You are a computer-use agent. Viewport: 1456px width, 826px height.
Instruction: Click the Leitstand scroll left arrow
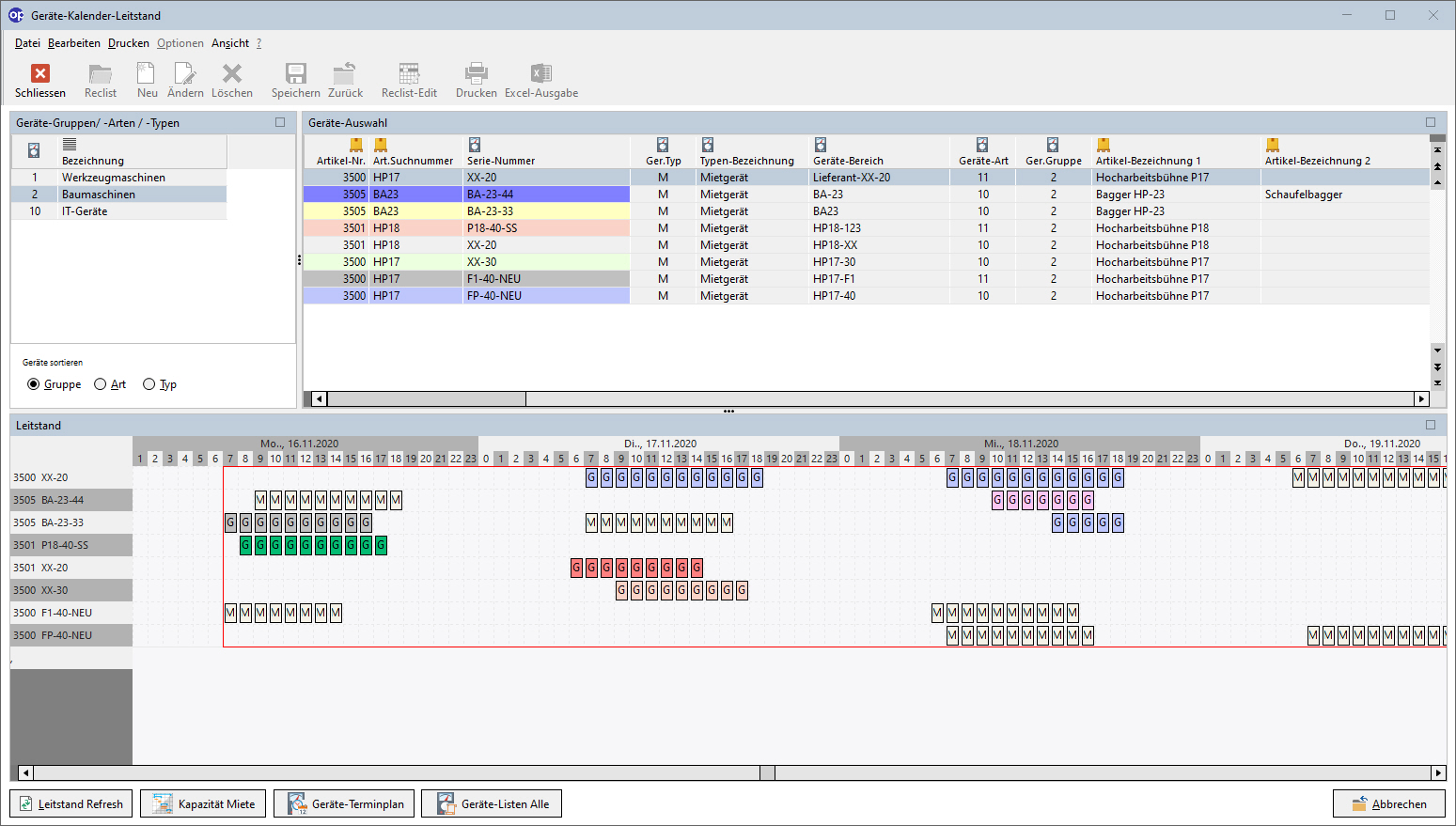pos(25,772)
